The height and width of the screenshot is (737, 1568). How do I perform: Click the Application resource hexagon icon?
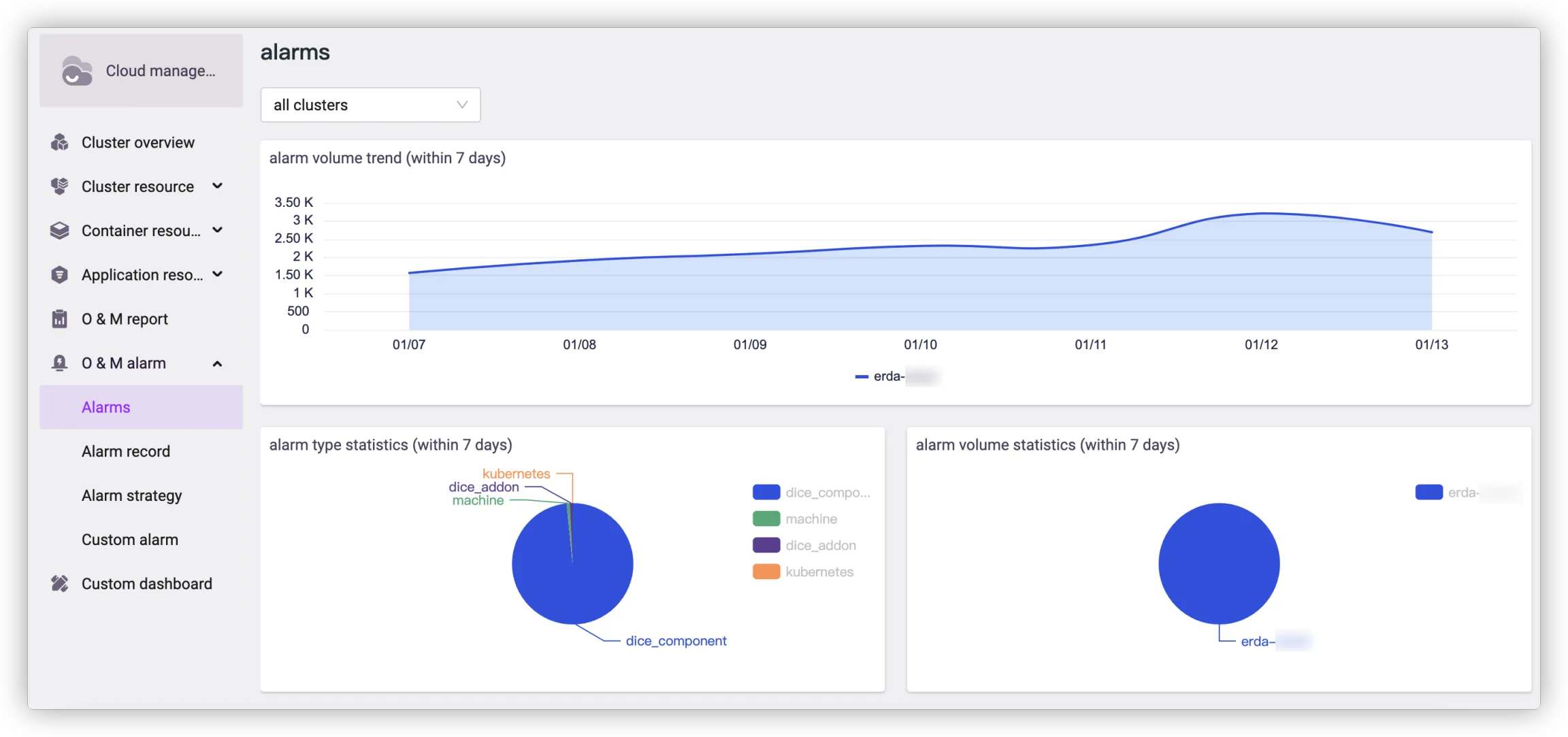[60, 275]
